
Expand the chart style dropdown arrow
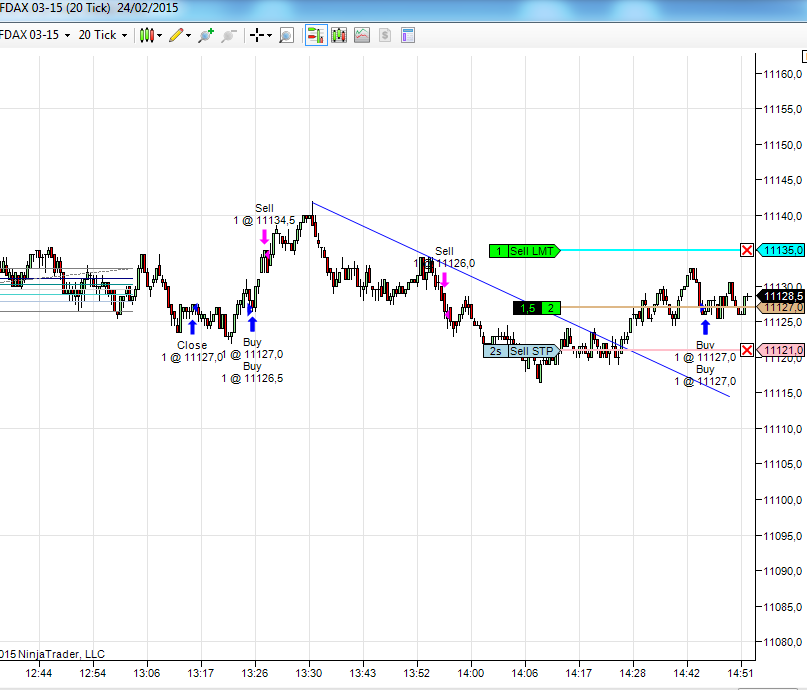click(x=160, y=36)
